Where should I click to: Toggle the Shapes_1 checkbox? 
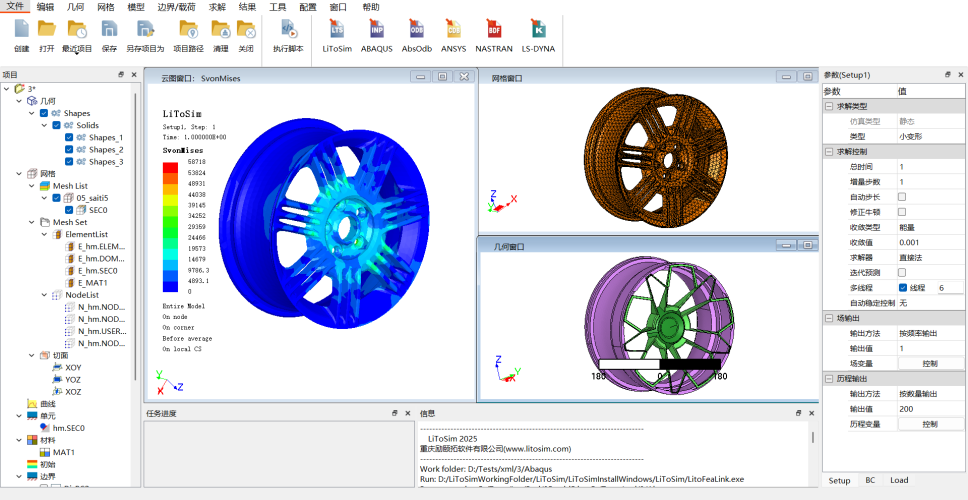pos(69,138)
